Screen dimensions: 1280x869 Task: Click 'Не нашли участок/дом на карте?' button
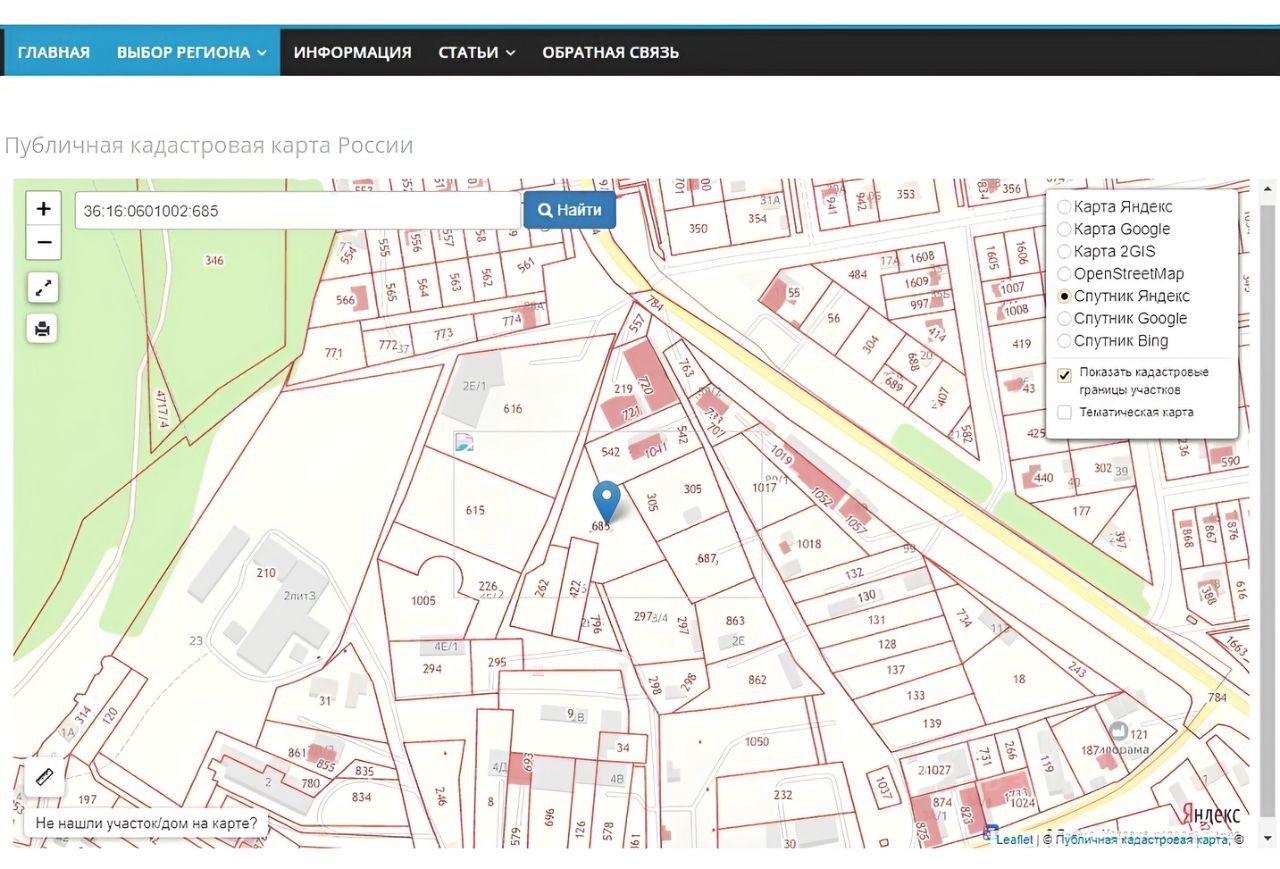click(x=146, y=824)
